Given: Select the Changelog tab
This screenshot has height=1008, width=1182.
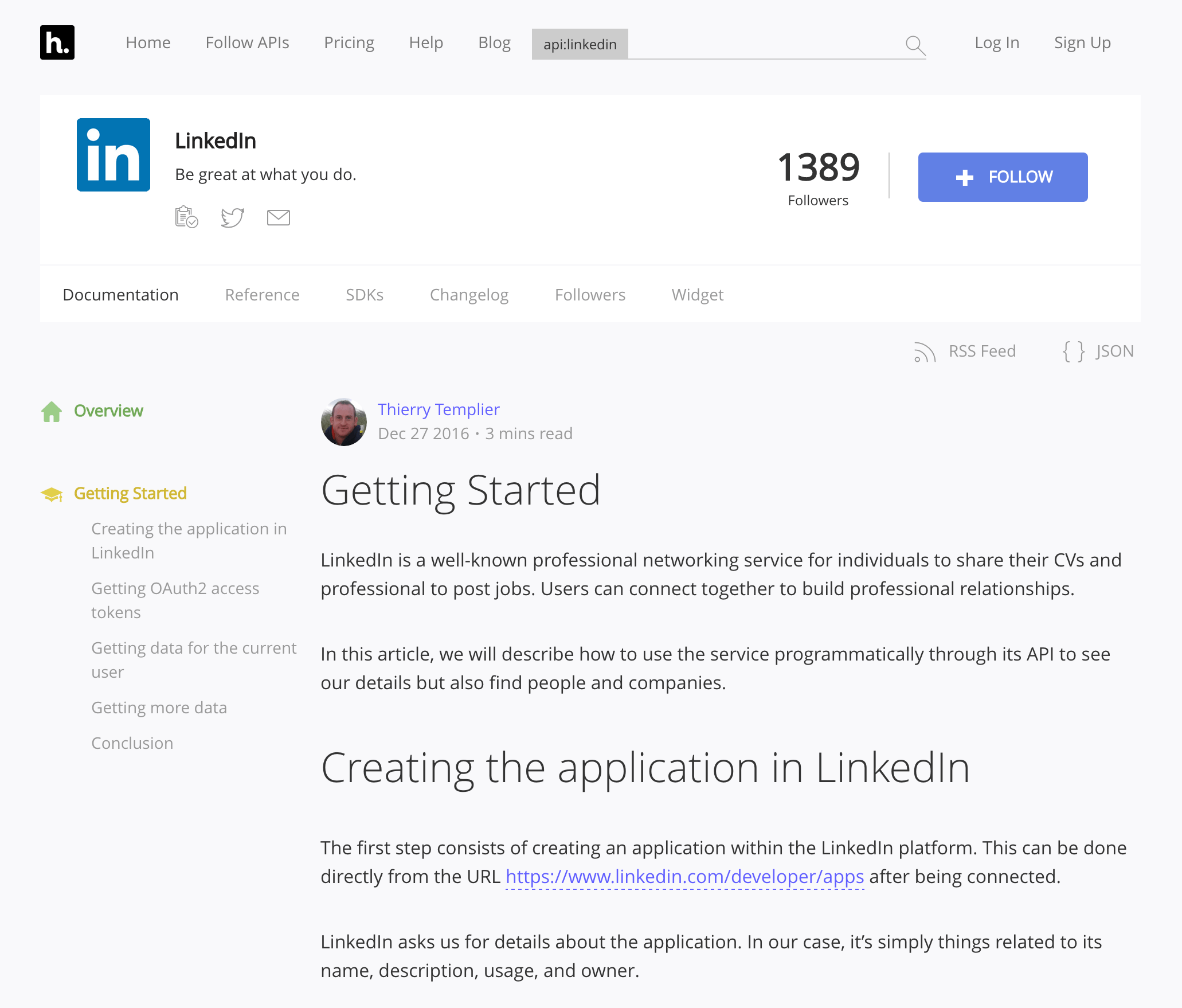Looking at the screenshot, I should click(x=469, y=294).
